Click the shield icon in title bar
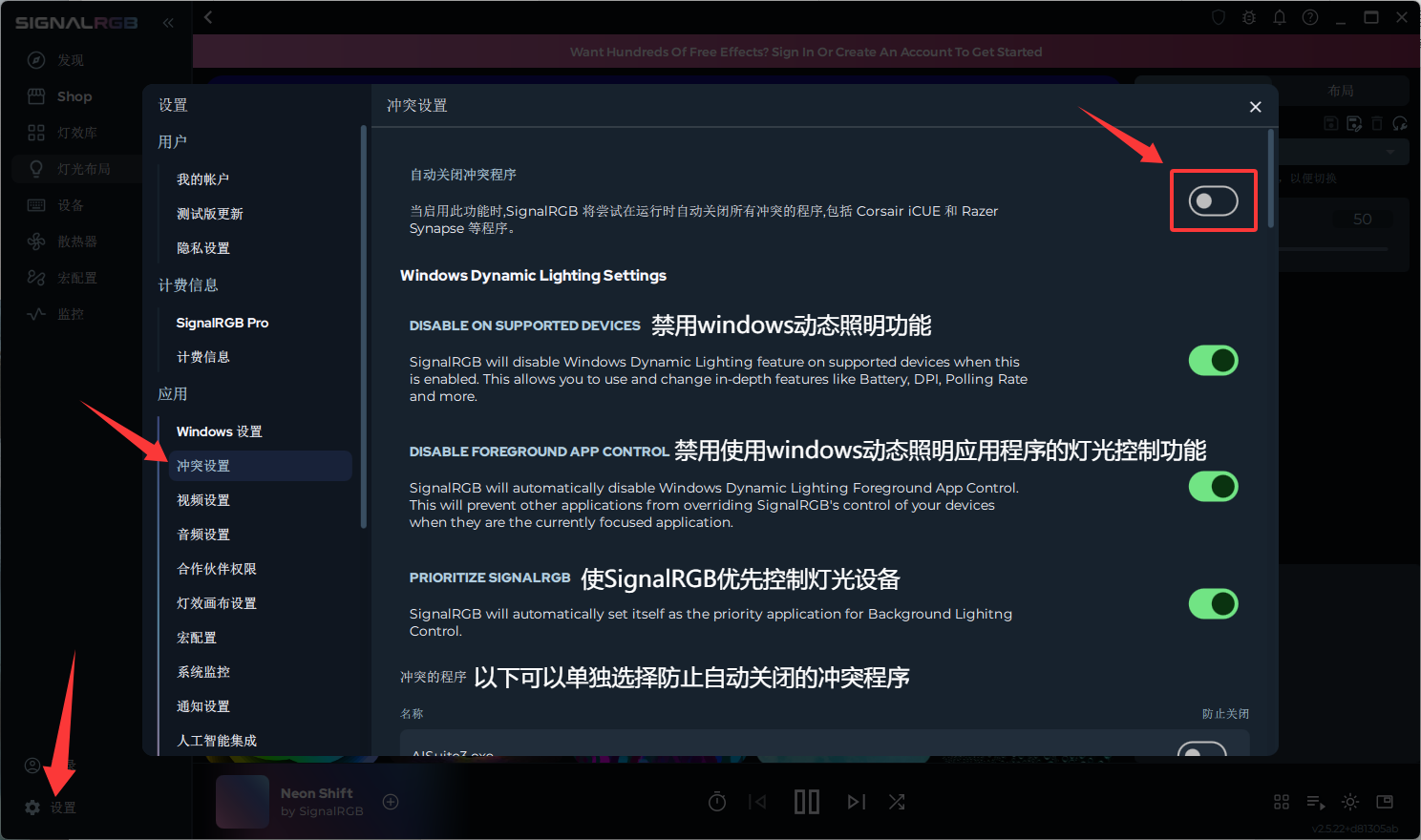Screen dimensions: 1421x840 coord(1219,17)
